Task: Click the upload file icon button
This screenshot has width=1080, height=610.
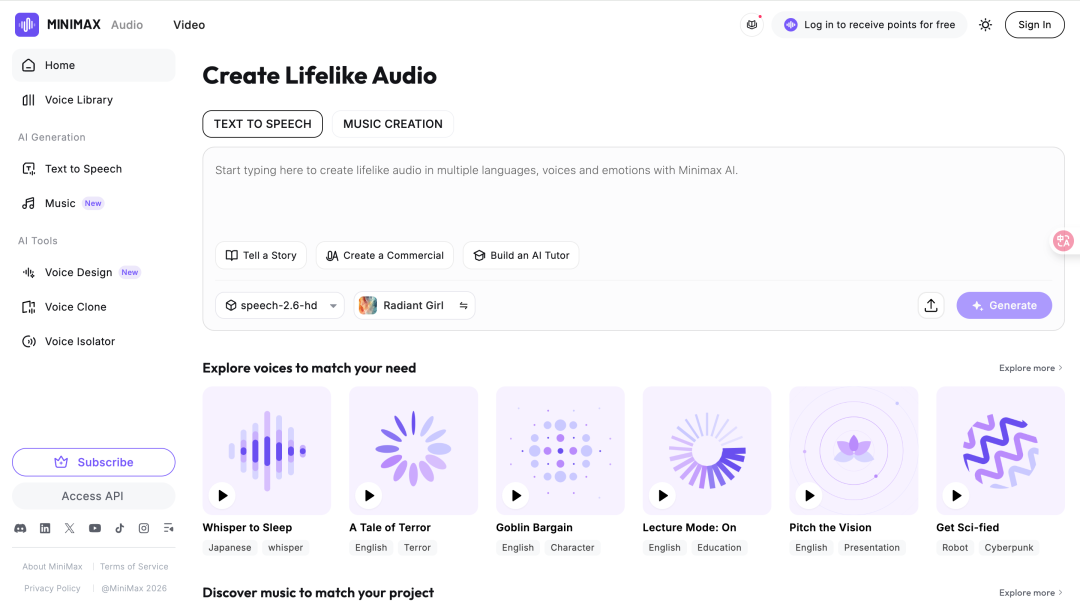Action: tap(931, 305)
